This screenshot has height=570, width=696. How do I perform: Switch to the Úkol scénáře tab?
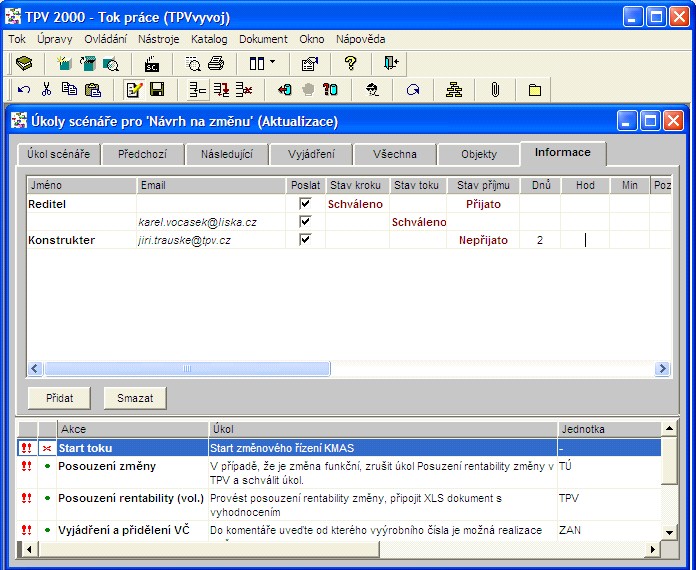(x=59, y=154)
